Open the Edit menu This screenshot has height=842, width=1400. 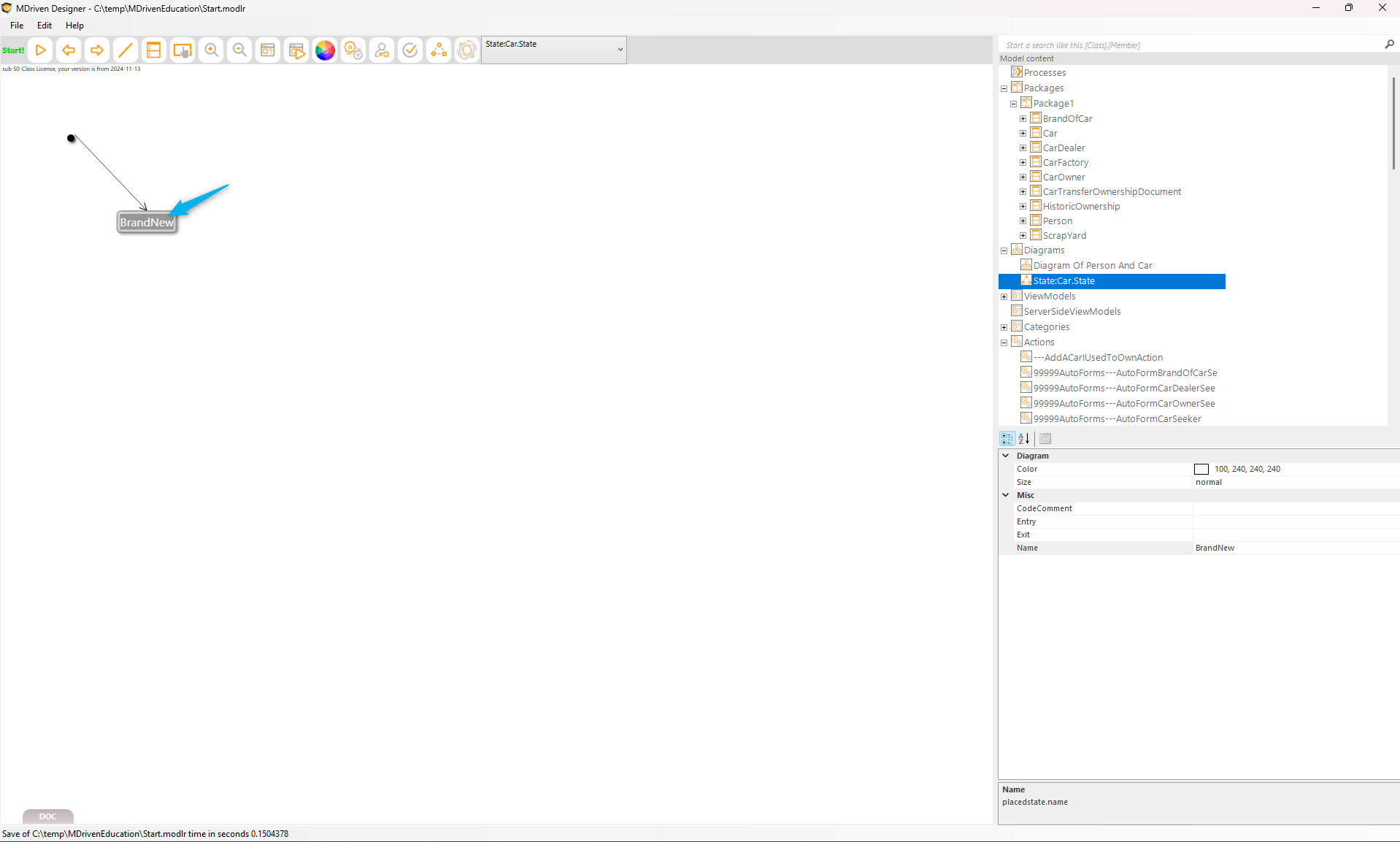pos(45,26)
